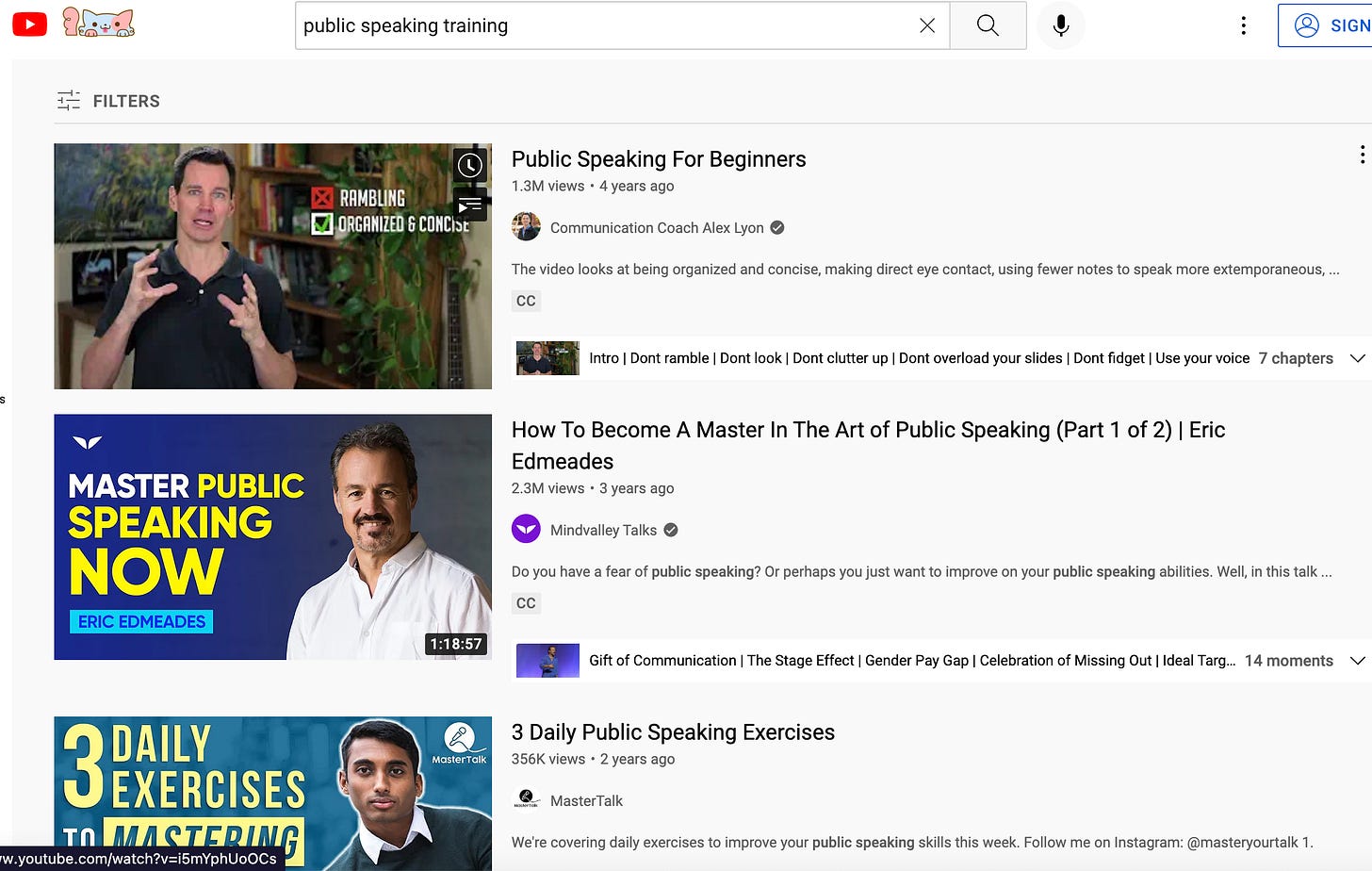Viewport: 1372px width, 871px height.
Task: Add Public Speaking For Beginners to queue
Action: point(470,205)
